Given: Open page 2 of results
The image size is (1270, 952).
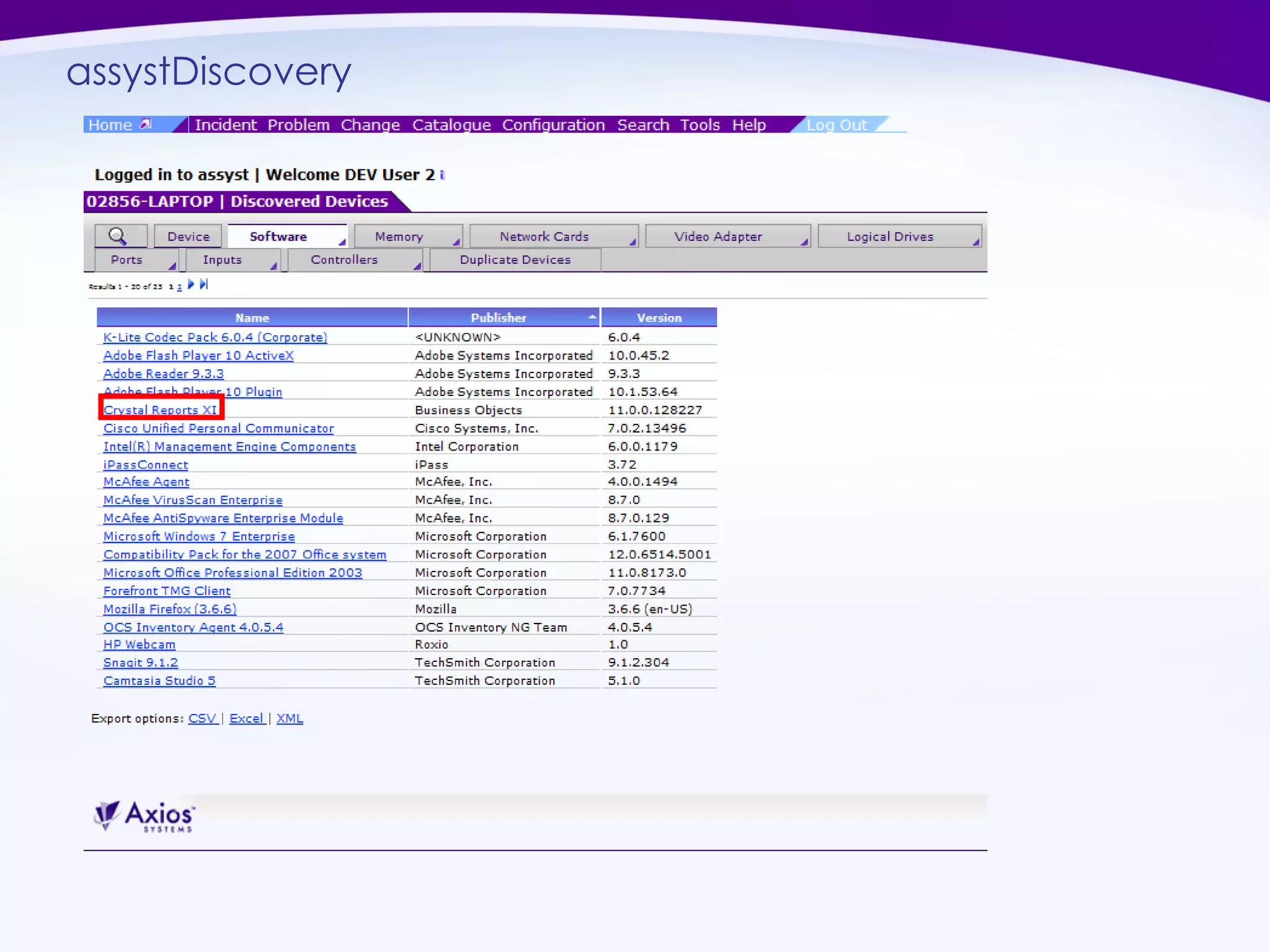Looking at the screenshot, I should tap(179, 287).
